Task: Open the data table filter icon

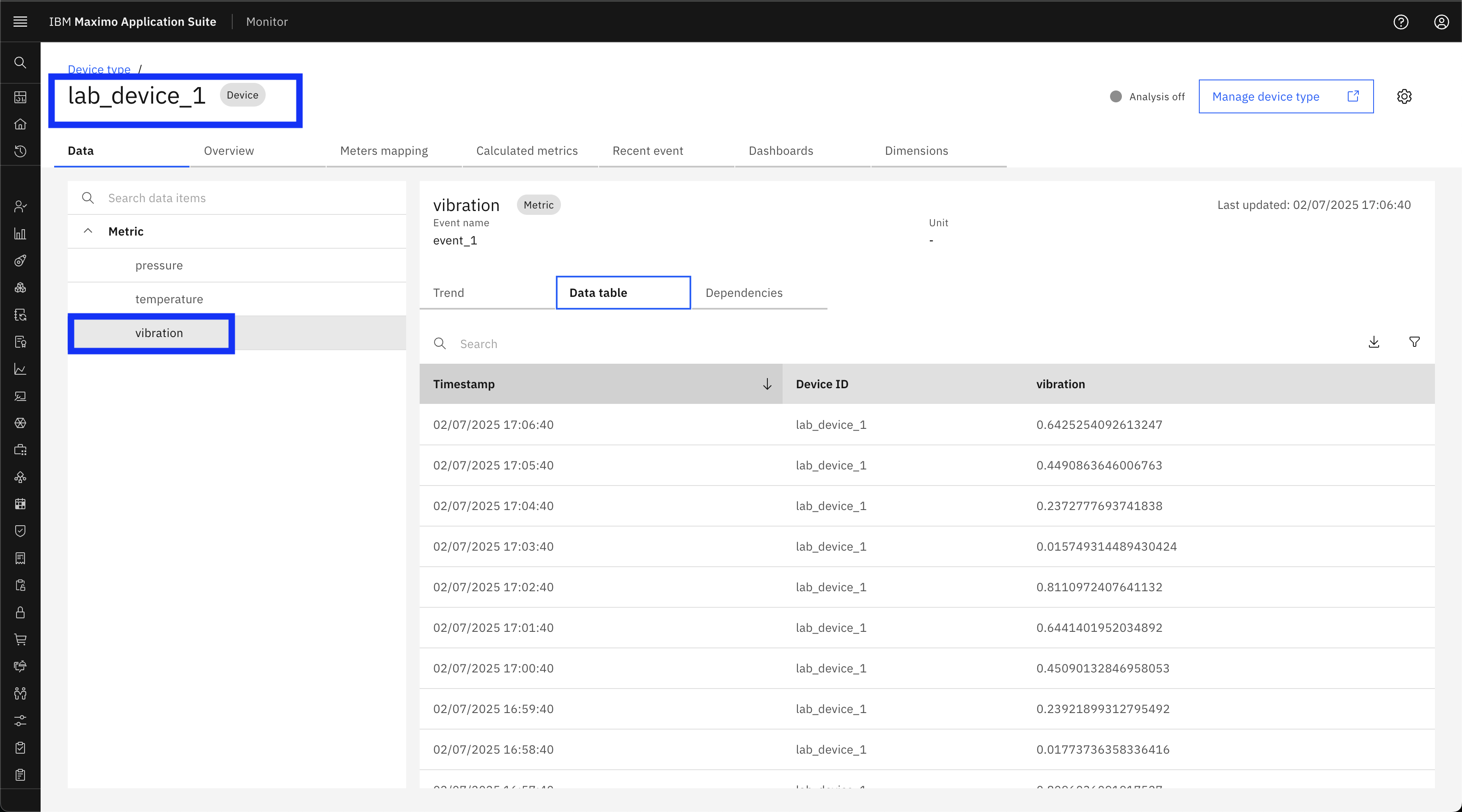Action: 1415,342
